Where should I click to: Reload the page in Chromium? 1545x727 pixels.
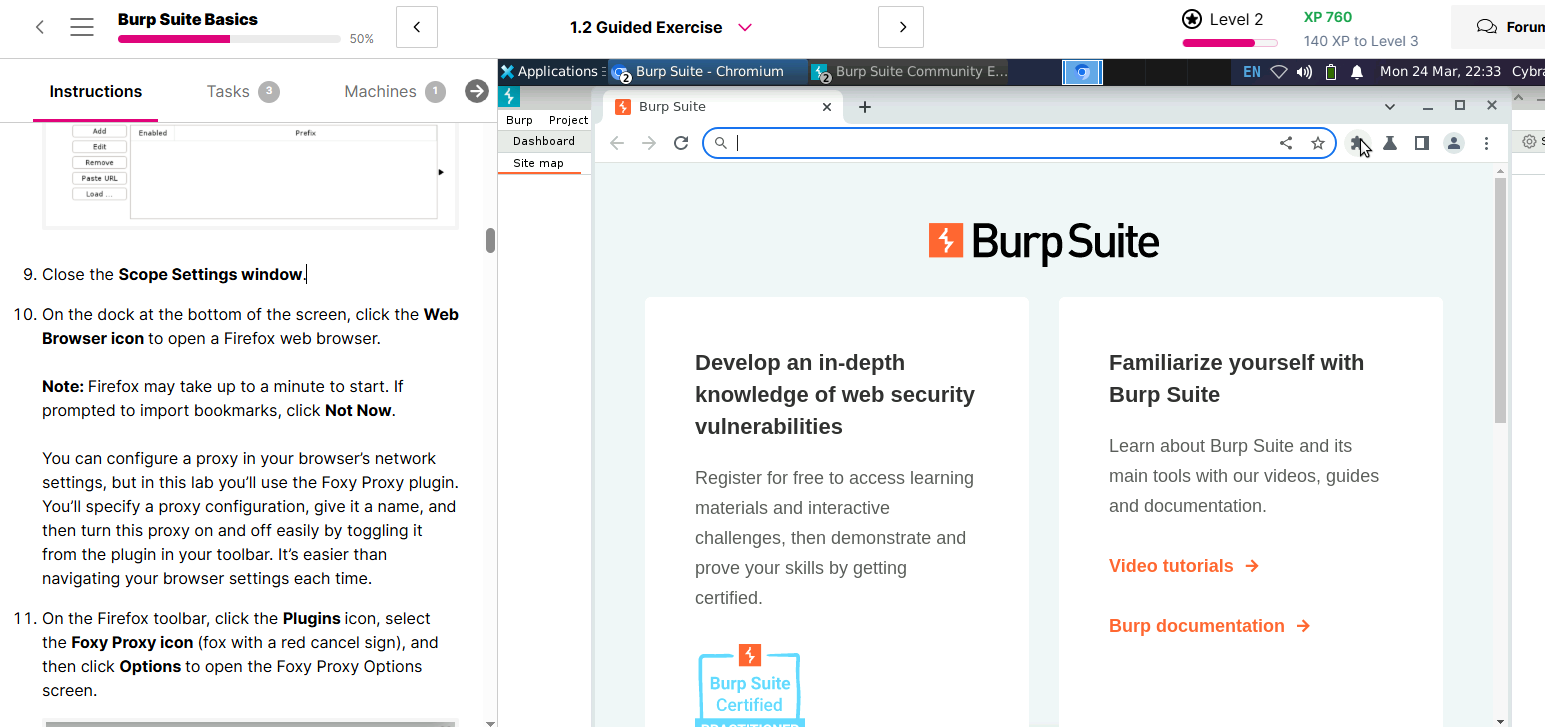tap(681, 143)
